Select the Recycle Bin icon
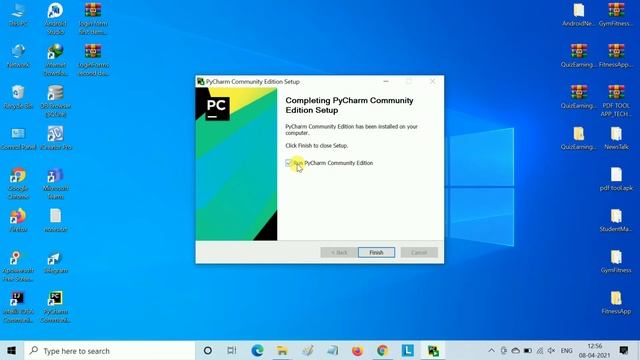 pos(18,97)
